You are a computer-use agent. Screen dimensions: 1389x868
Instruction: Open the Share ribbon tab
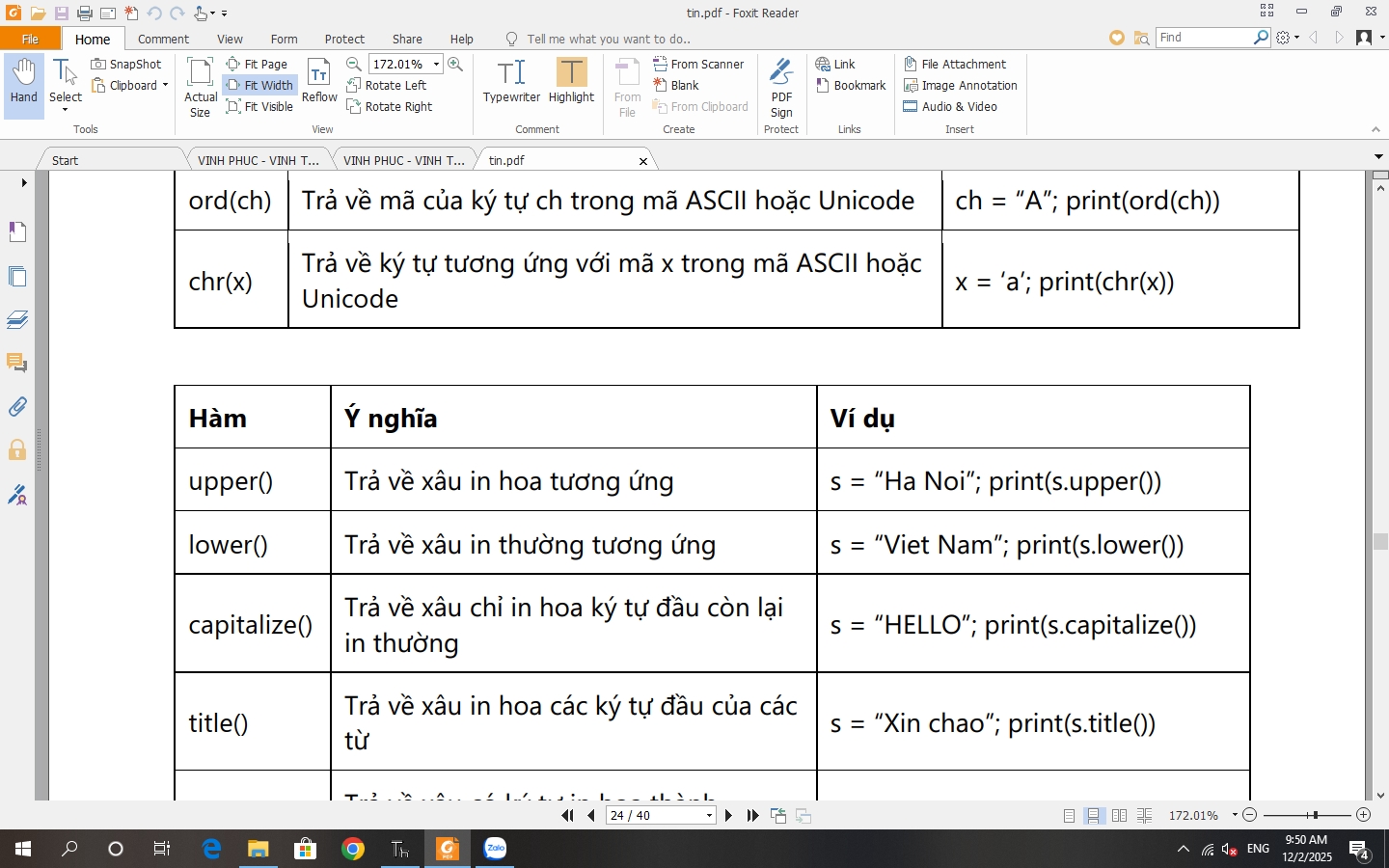pos(407,39)
